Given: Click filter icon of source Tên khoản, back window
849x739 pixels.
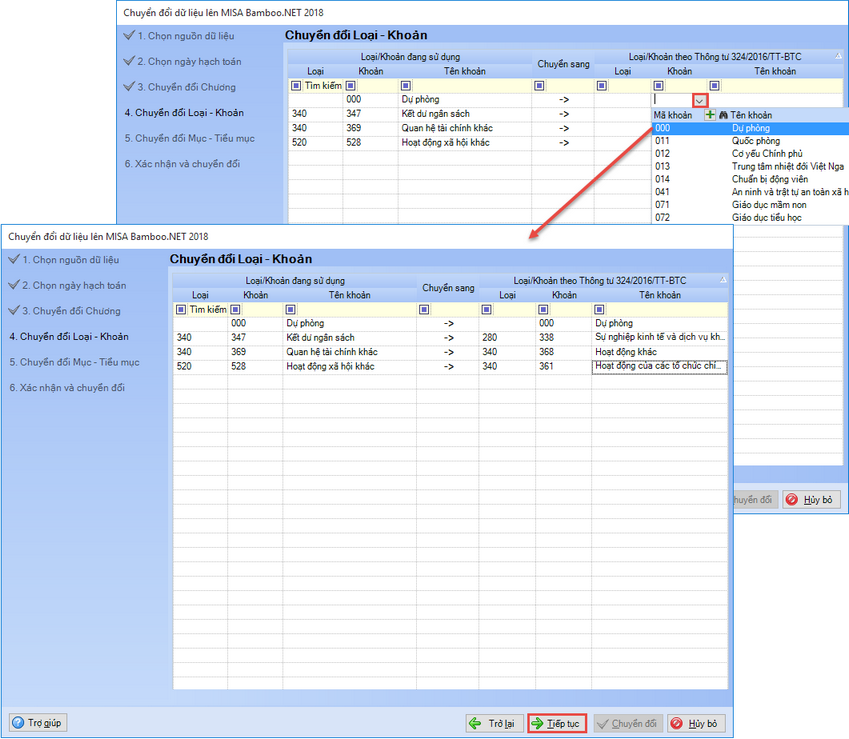Looking at the screenshot, I should [406, 86].
